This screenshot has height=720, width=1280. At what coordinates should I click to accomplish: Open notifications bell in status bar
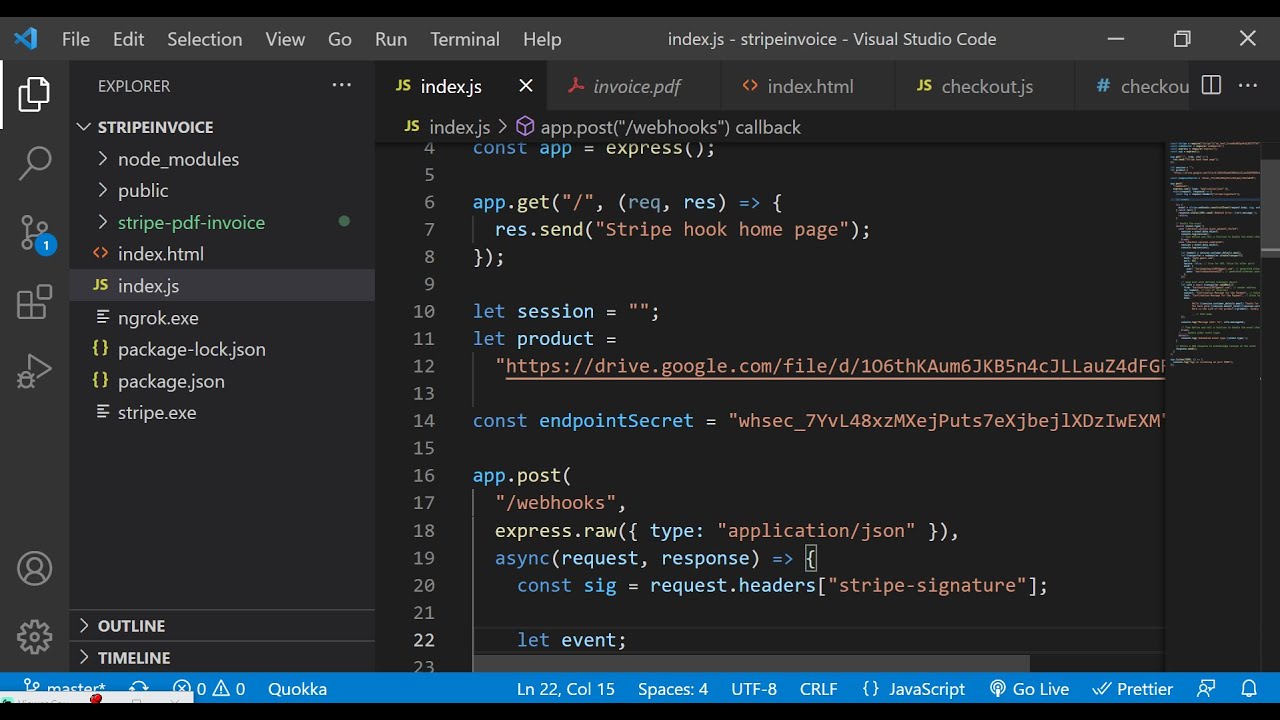(x=1249, y=689)
